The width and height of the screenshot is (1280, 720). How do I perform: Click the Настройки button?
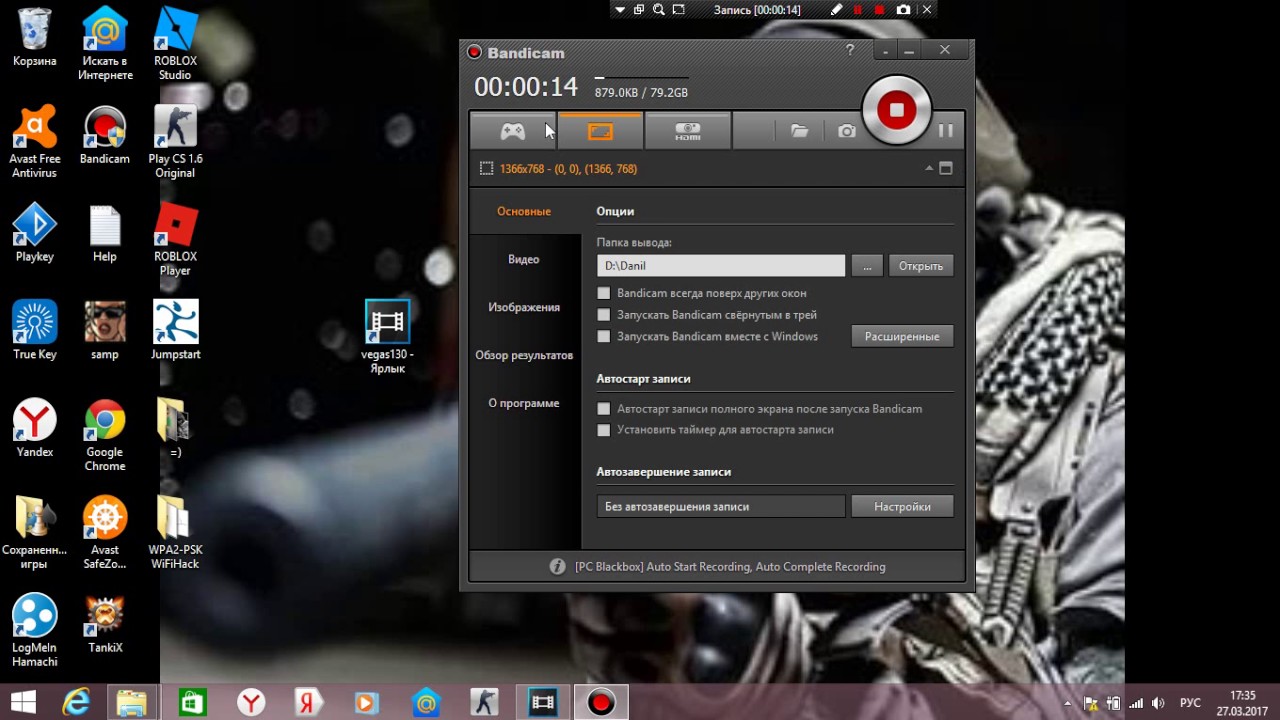pos(902,507)
